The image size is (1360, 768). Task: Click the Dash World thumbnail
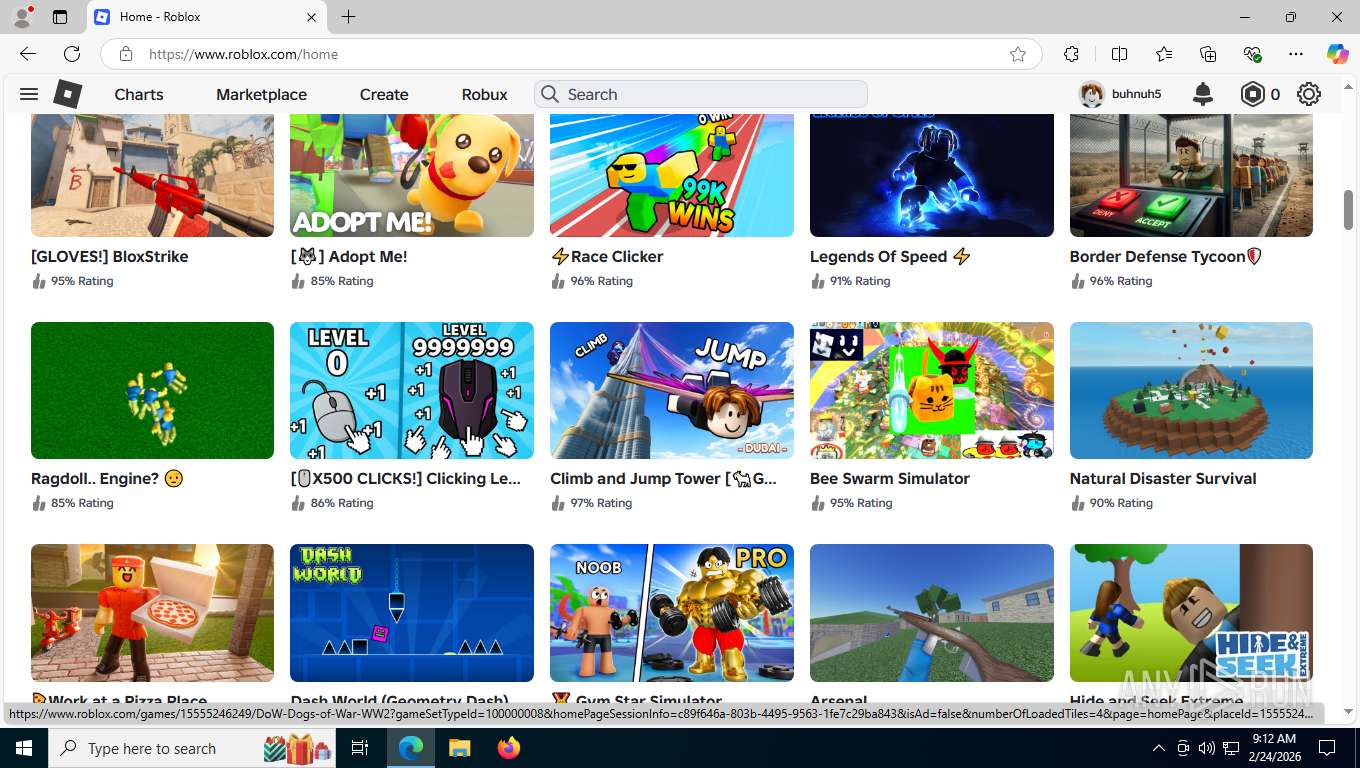click(412, 612)
